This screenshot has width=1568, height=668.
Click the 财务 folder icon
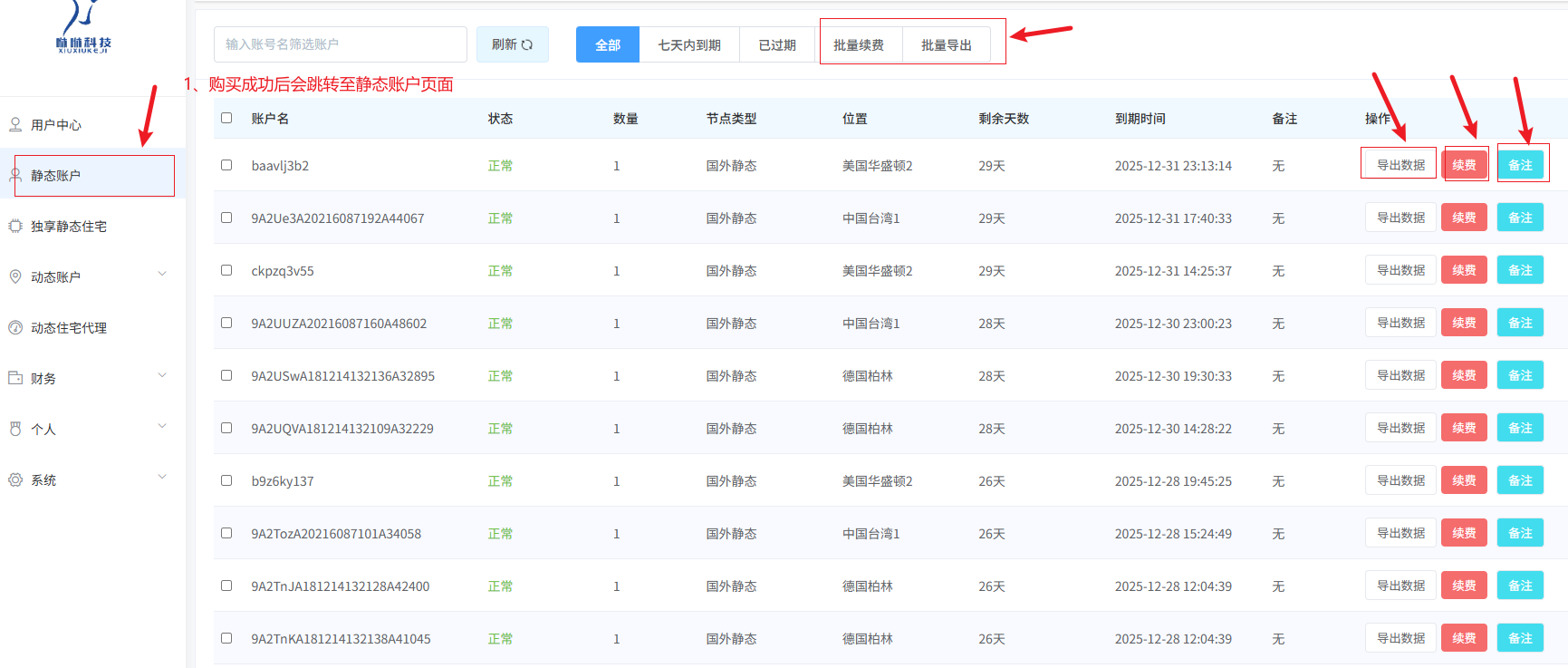(15, 378)
